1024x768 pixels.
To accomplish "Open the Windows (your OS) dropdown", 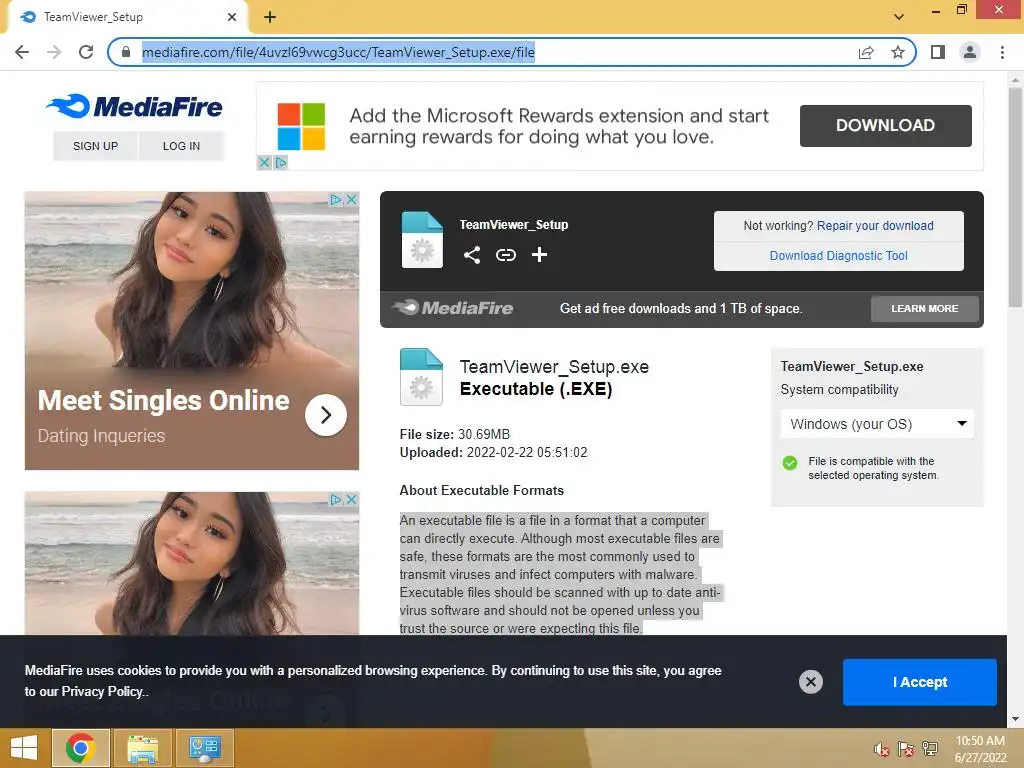I will tap(877, 424).
